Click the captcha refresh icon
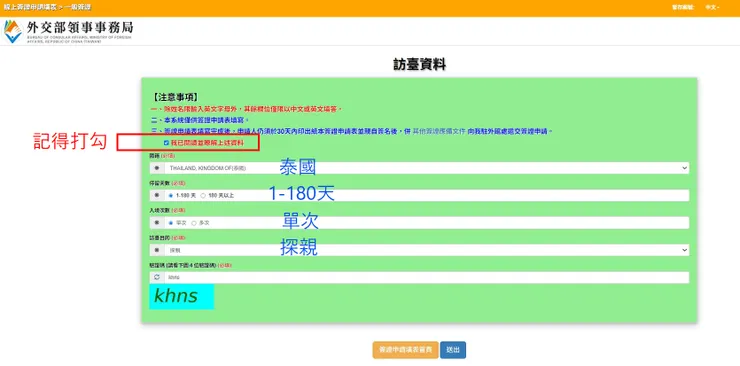Image resolution: width=740 pixels, height=366 pixels. (x=157, y=277)
